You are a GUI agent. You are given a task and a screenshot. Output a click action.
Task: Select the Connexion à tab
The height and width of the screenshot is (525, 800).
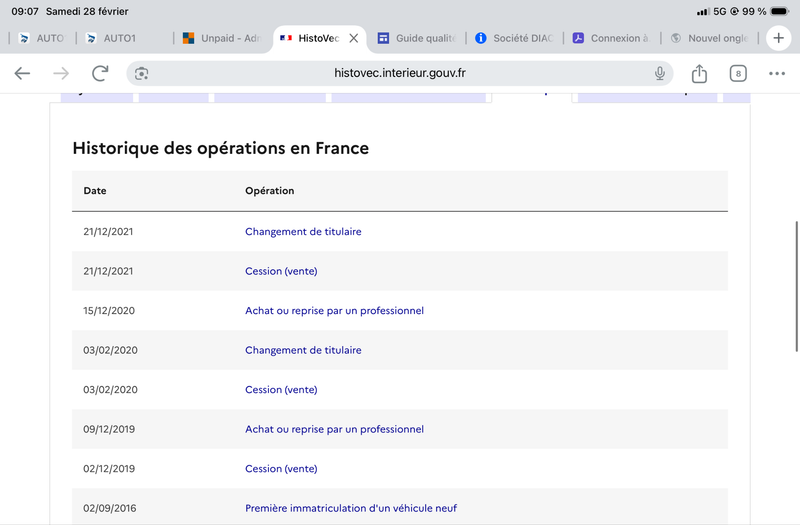point(610,38)
